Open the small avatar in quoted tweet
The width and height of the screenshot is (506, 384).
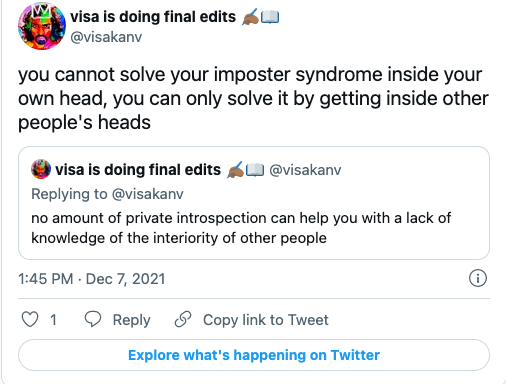41,169
